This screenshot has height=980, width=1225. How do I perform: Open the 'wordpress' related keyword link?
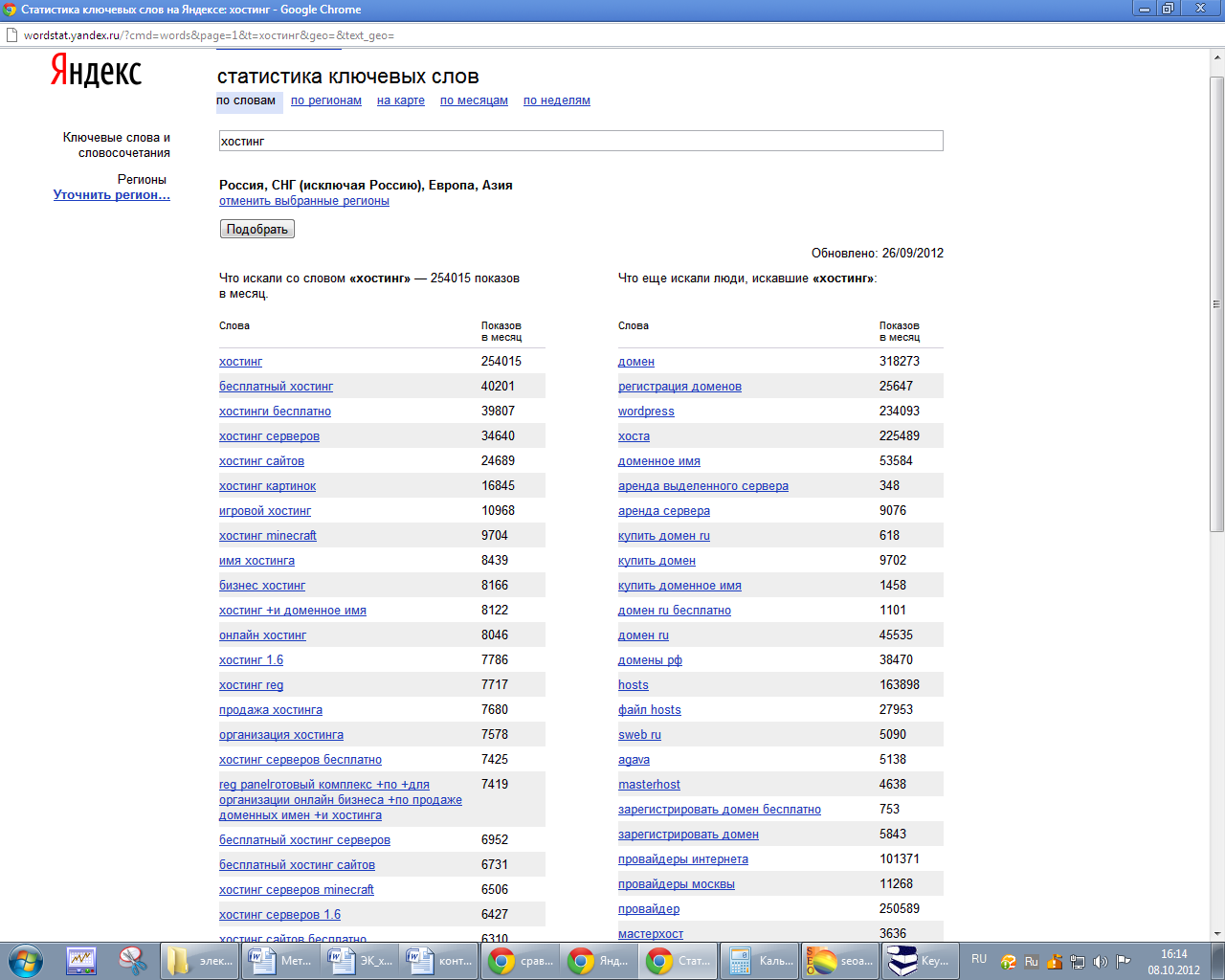point(646,412)
